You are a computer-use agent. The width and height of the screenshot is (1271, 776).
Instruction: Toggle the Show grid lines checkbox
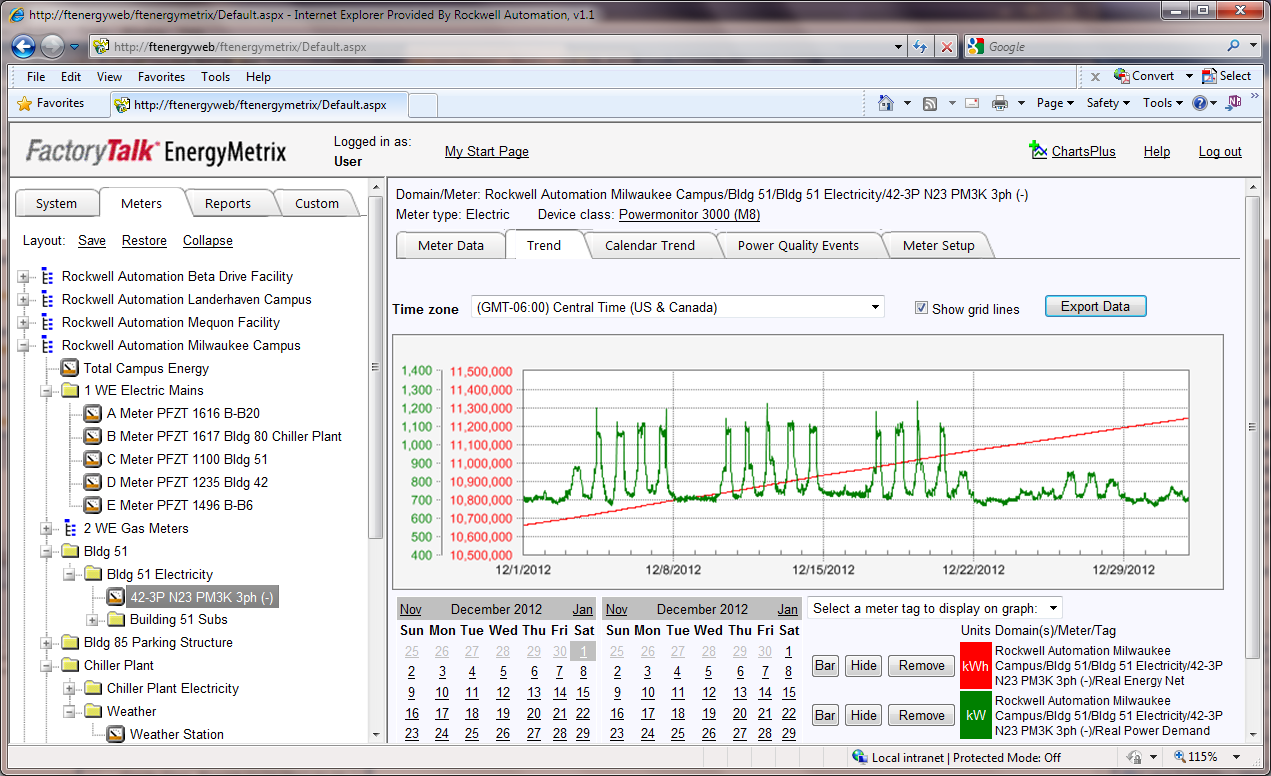(922, 308)
